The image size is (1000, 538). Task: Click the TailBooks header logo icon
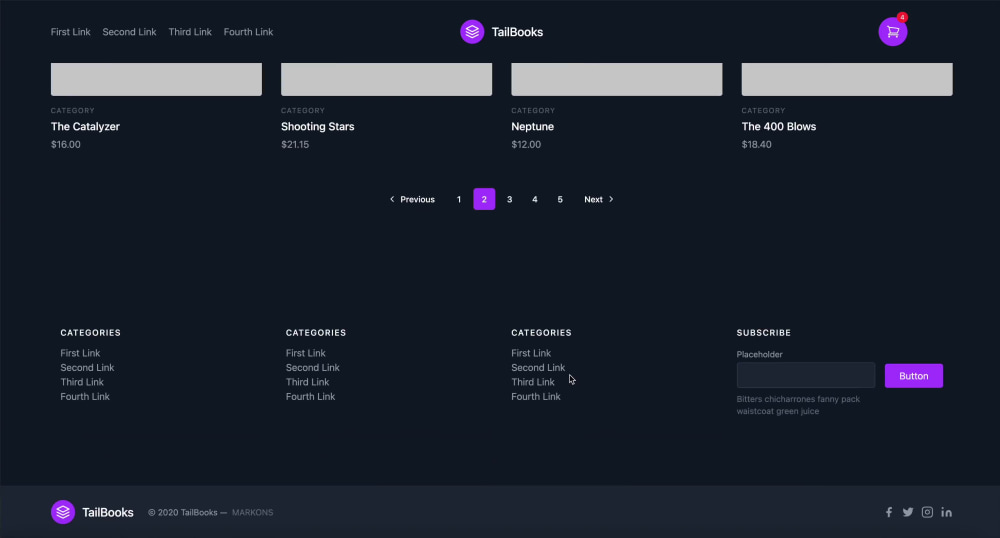[x=472, y=32]
